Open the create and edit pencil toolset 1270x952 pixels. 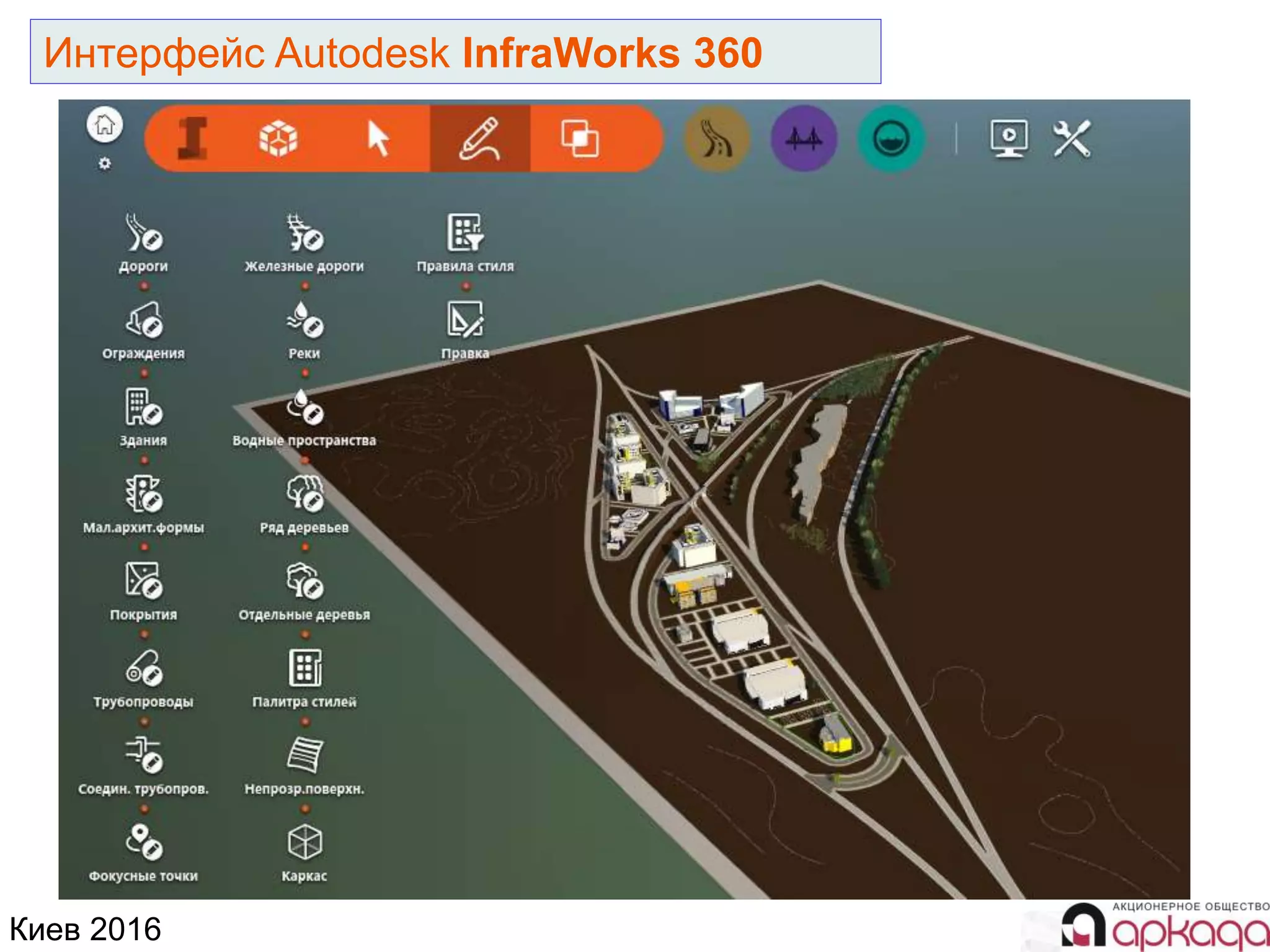click(x=479, y=138)
